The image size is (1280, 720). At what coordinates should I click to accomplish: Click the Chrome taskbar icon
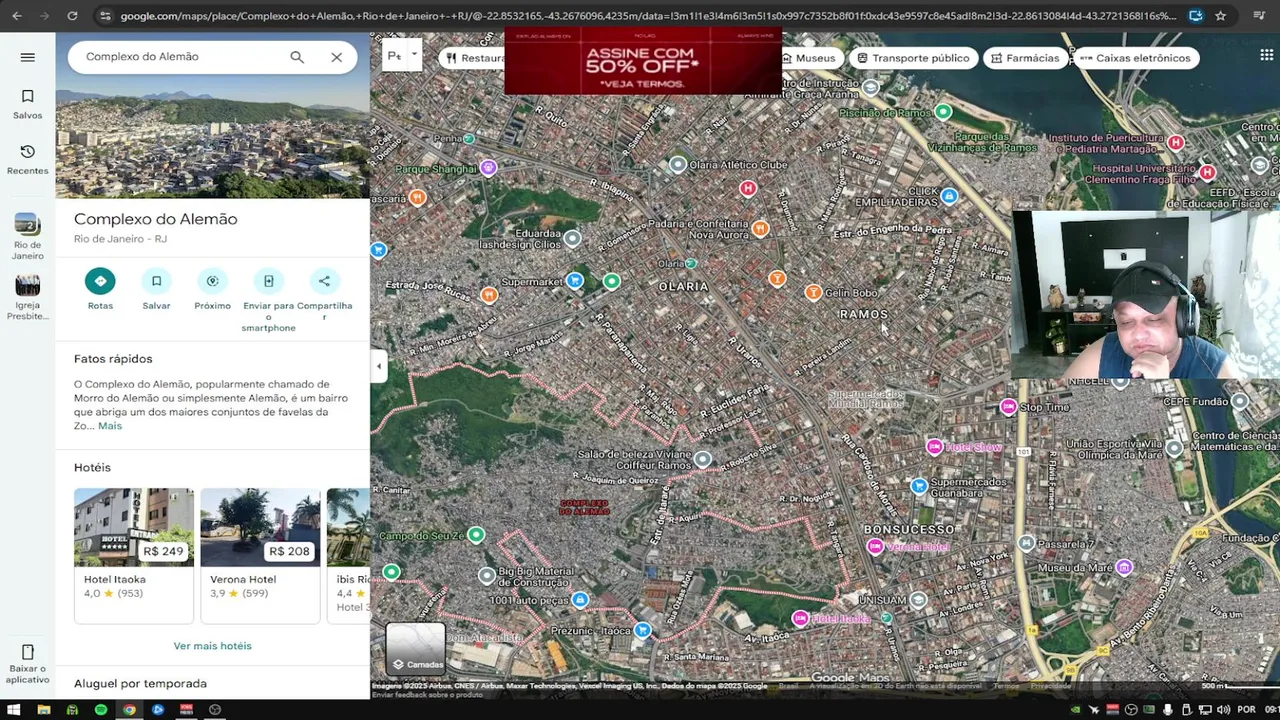(x=129, y=710)
